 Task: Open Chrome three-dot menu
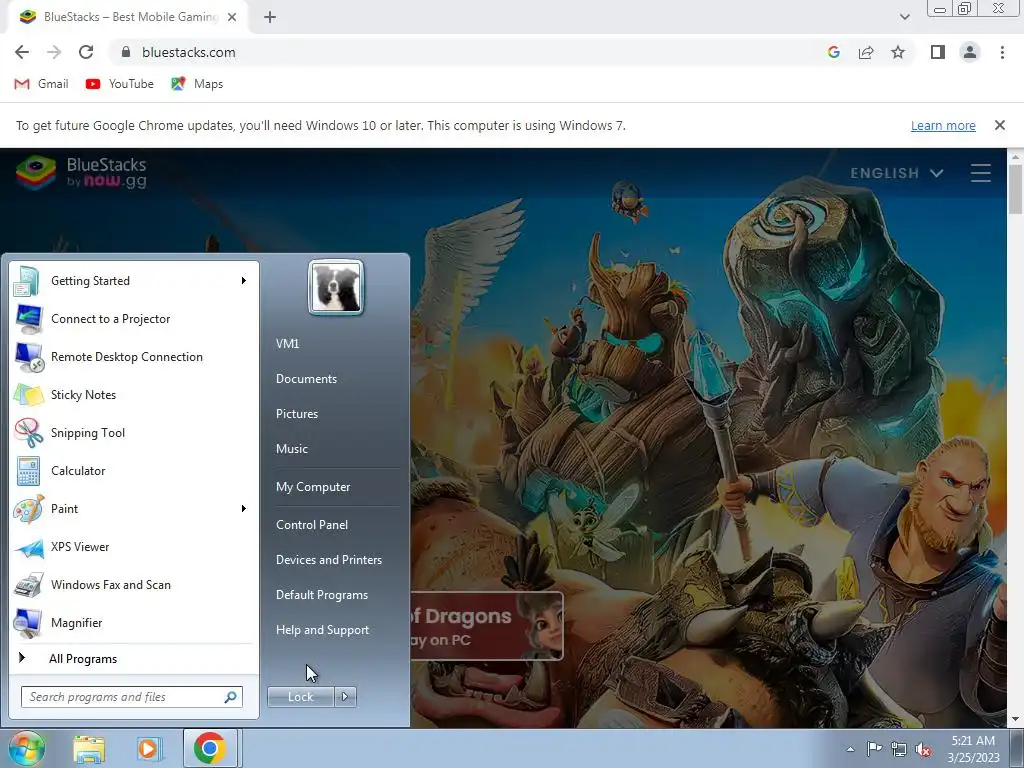1002,52
